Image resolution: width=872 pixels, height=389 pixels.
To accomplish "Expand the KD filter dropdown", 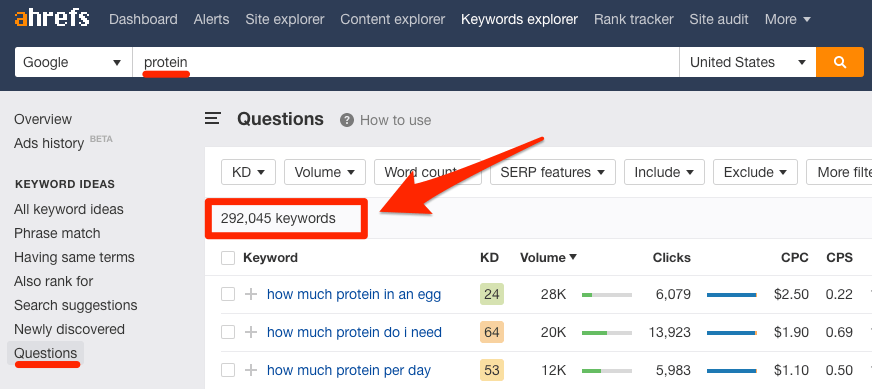I will click(248, 172).
